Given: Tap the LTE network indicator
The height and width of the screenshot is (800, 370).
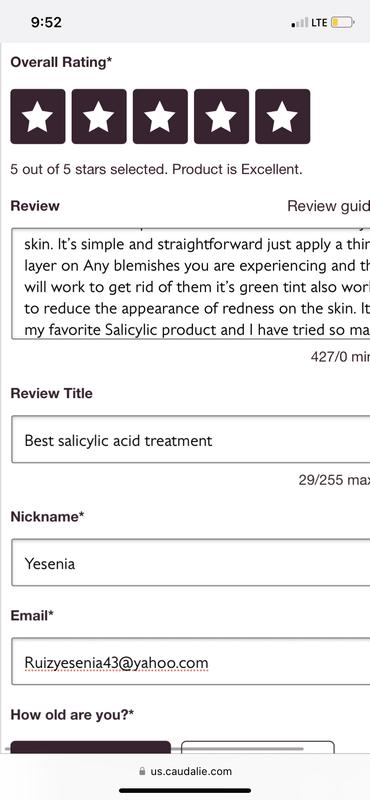Looking at the screenshot, I should (319, 23).
